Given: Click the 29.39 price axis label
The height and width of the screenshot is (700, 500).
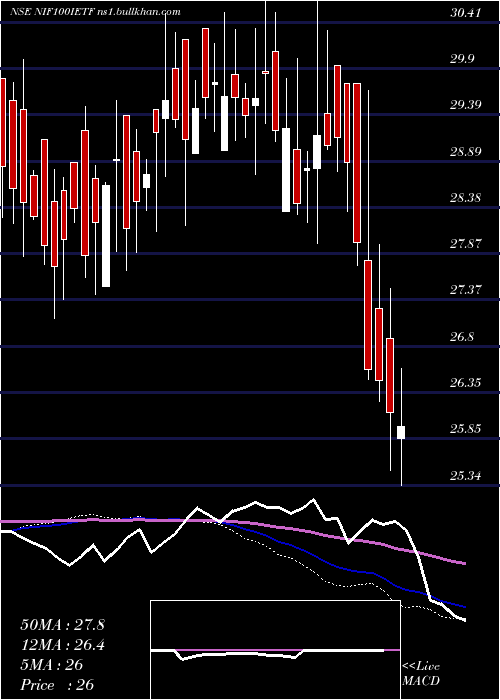Looking at the screenshot, I should coord(466,105).
